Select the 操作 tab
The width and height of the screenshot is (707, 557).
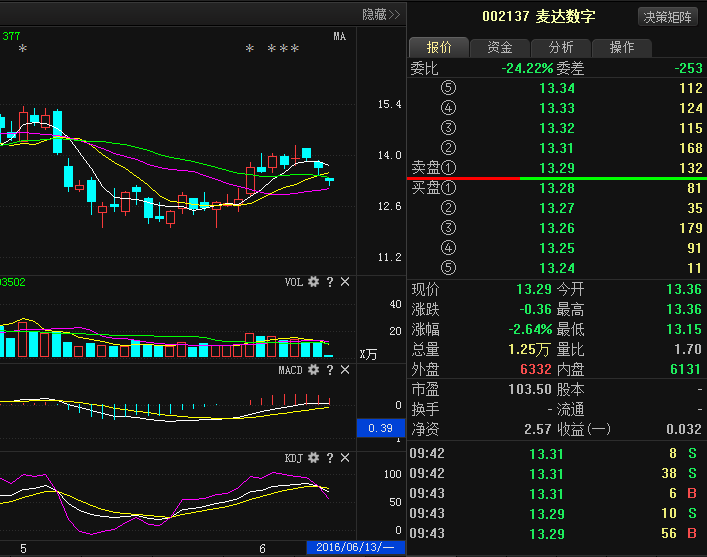tap(622, 47)
